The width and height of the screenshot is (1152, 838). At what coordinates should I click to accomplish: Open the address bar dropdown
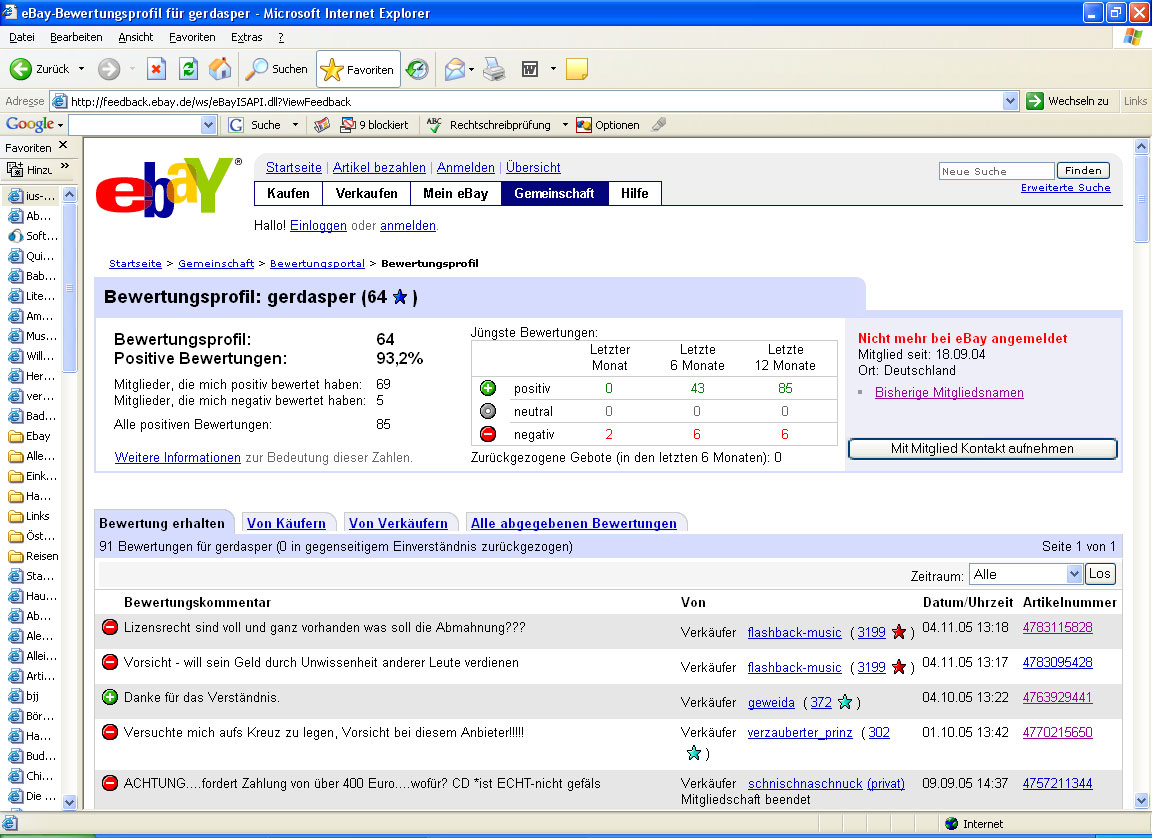1010,101
